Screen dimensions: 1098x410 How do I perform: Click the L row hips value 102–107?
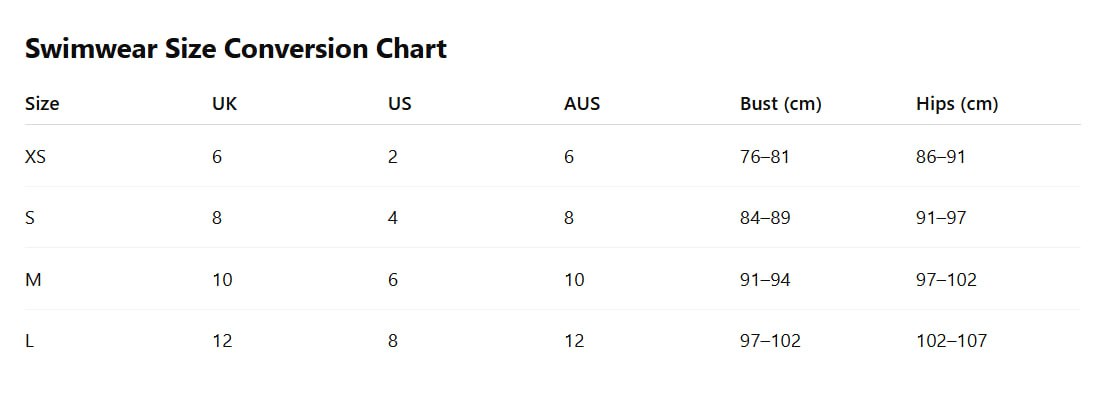(x=951, y=341)
